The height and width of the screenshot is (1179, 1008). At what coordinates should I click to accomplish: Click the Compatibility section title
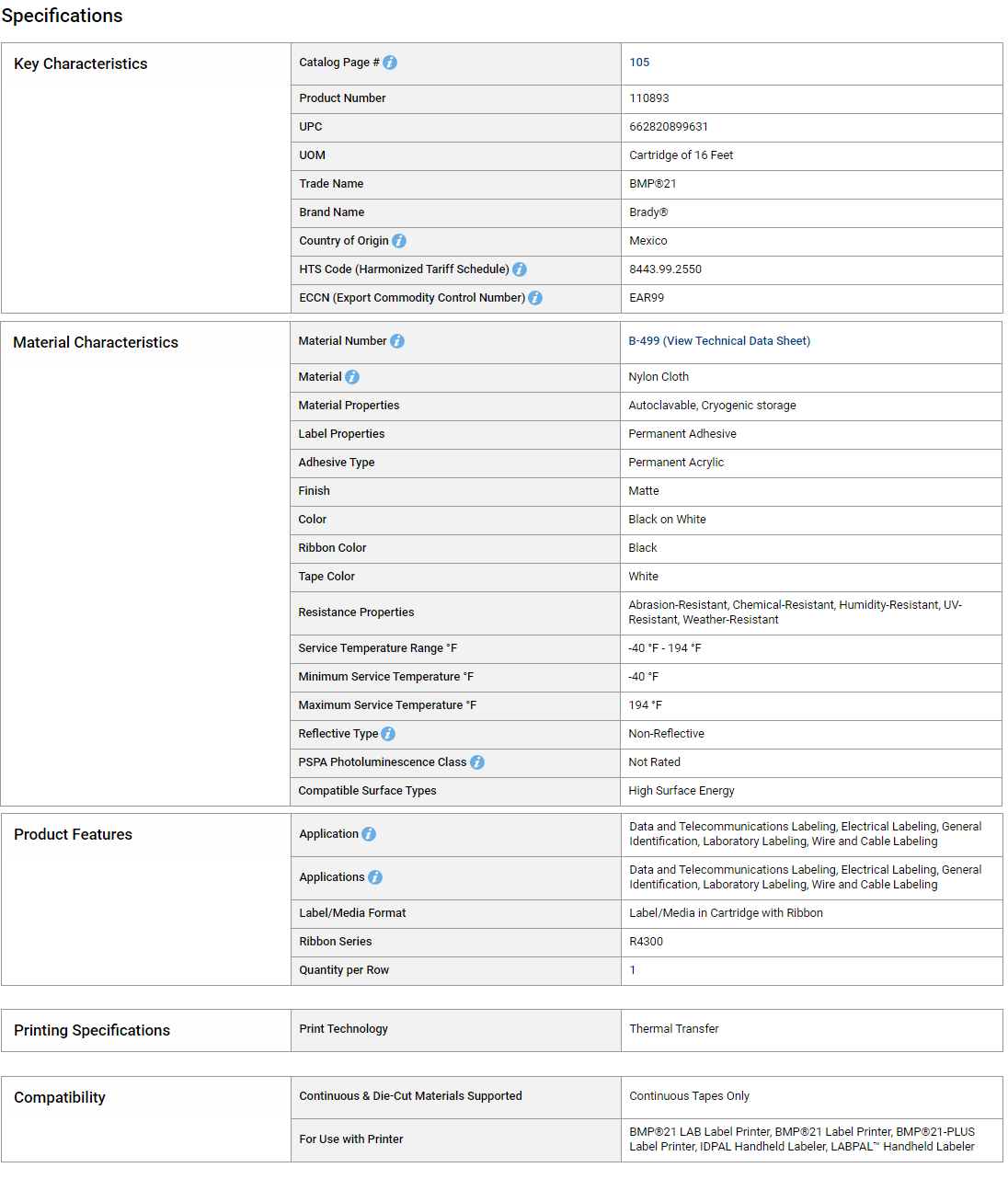click(60, 1097)
